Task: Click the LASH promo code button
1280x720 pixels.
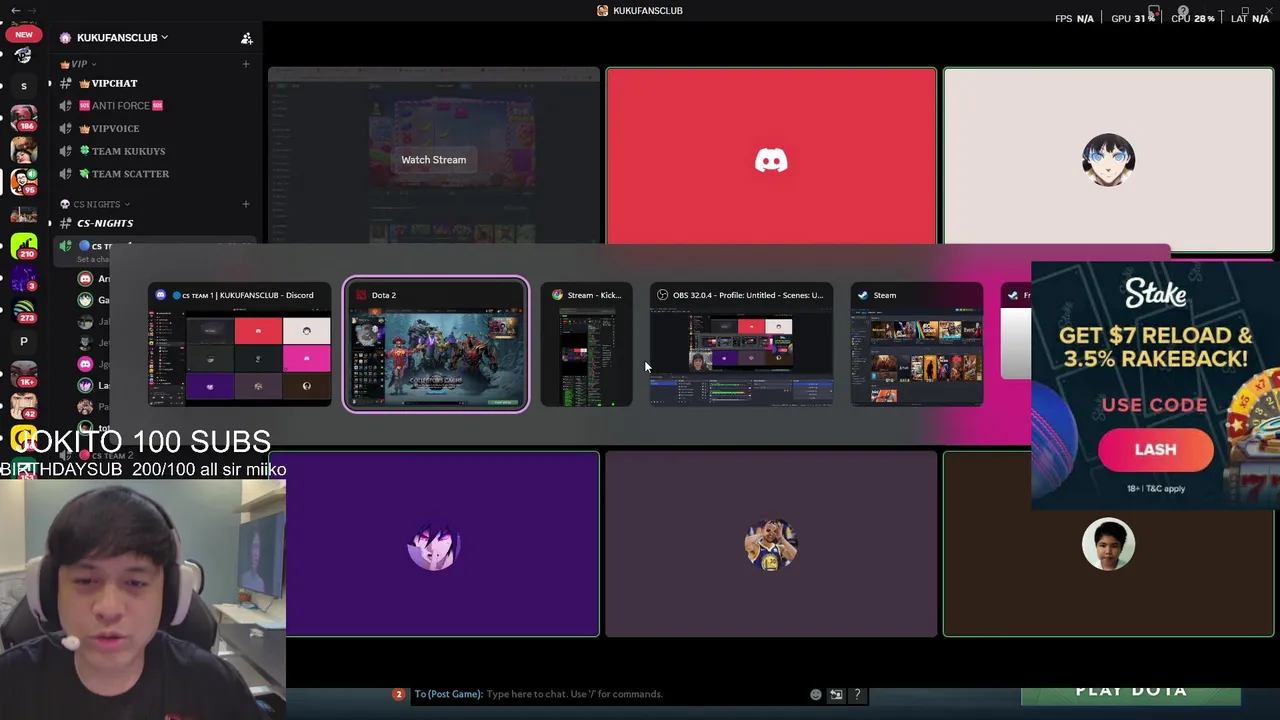Action: tap(1156, 450)
